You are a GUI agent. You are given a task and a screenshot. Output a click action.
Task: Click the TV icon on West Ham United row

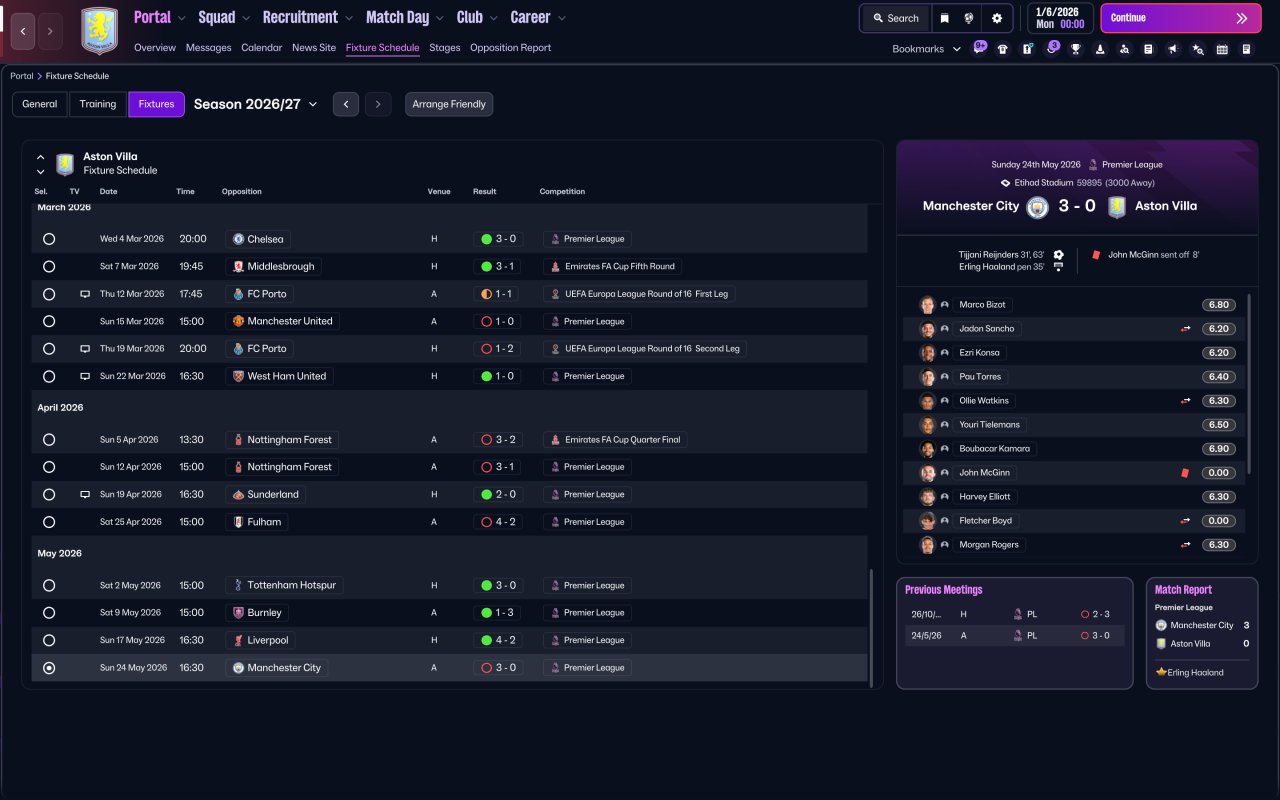pyautogui.click(x=85, y=376)
